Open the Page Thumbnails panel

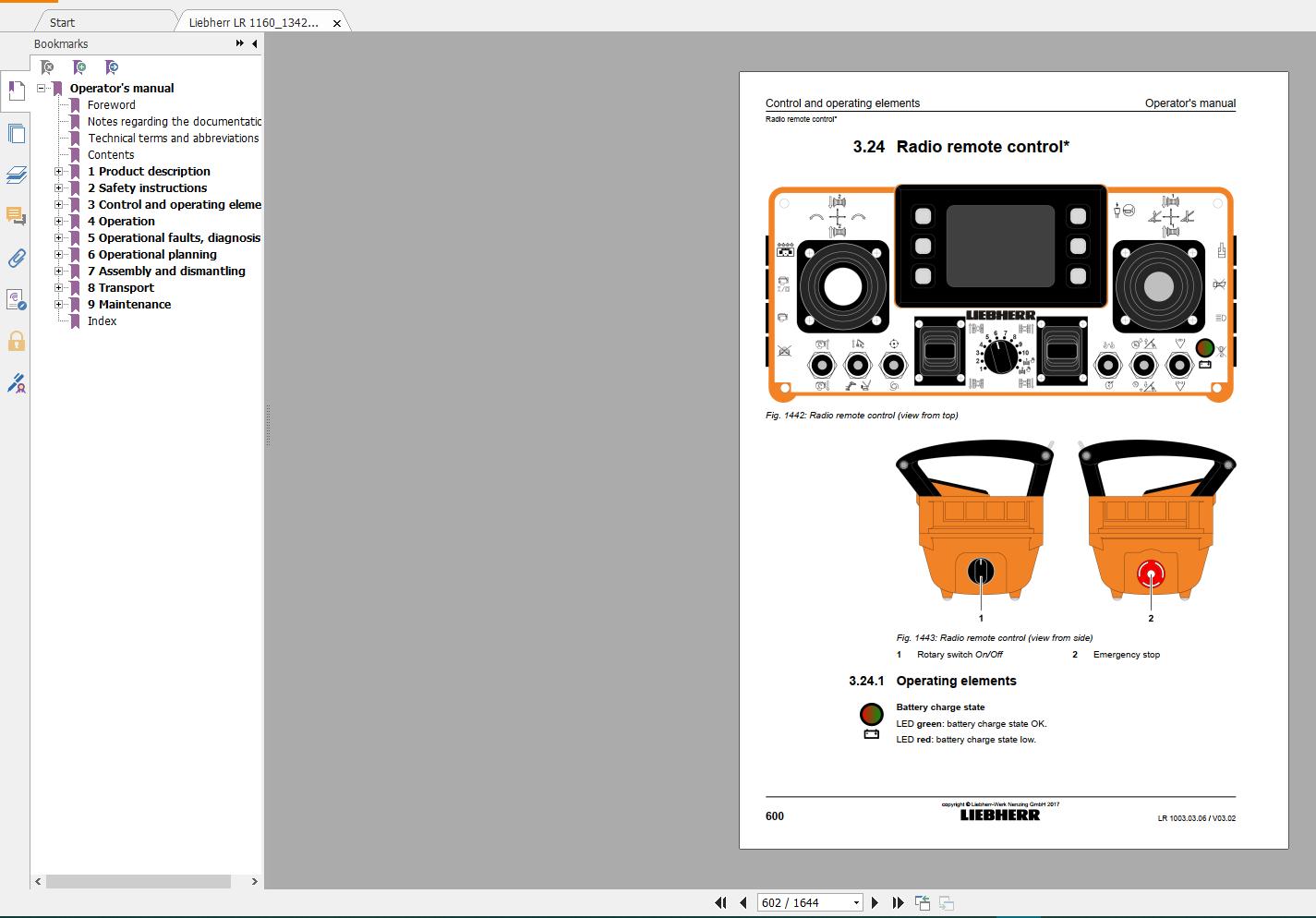(16, 133)
